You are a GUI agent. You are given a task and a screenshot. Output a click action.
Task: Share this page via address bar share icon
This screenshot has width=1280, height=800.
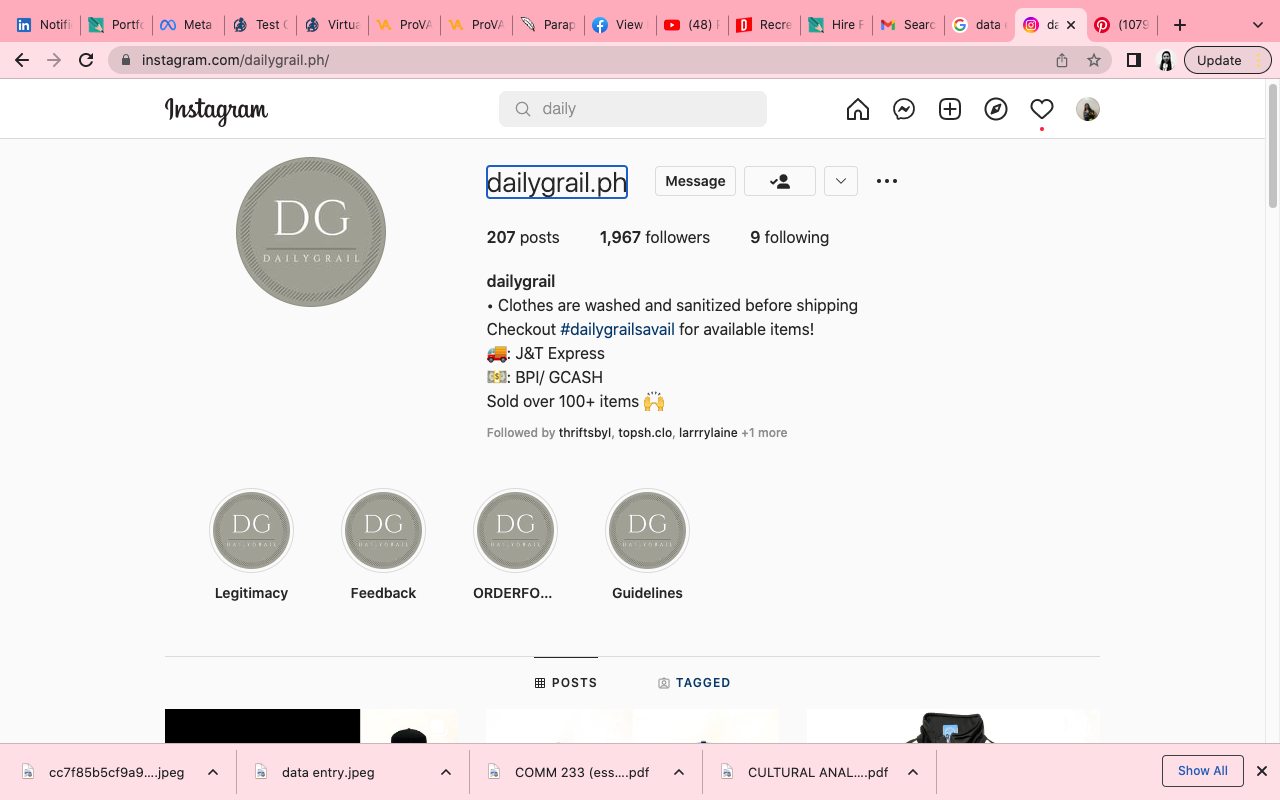coord(1062,60)
